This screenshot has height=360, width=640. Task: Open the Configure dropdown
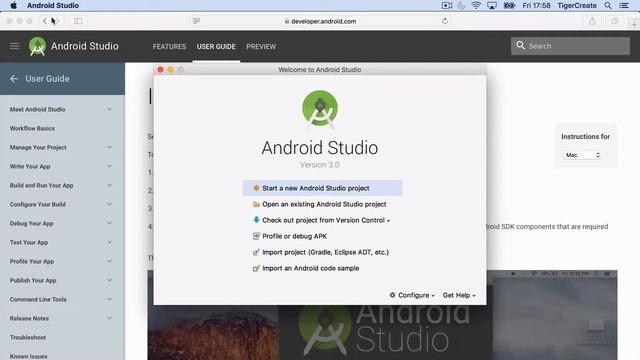(x=412, y=295)
